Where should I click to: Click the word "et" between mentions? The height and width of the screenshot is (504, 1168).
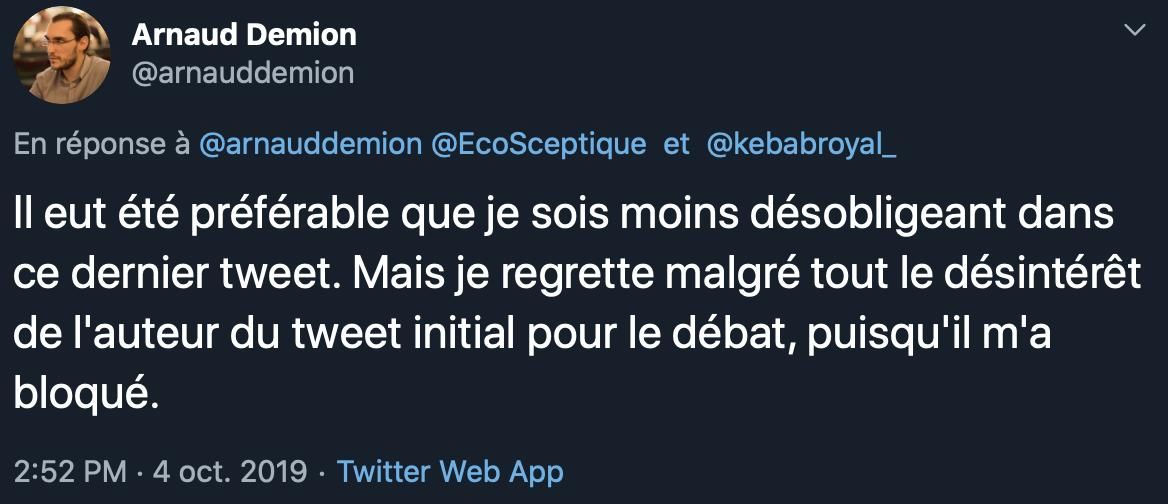[x=677, y=144]
